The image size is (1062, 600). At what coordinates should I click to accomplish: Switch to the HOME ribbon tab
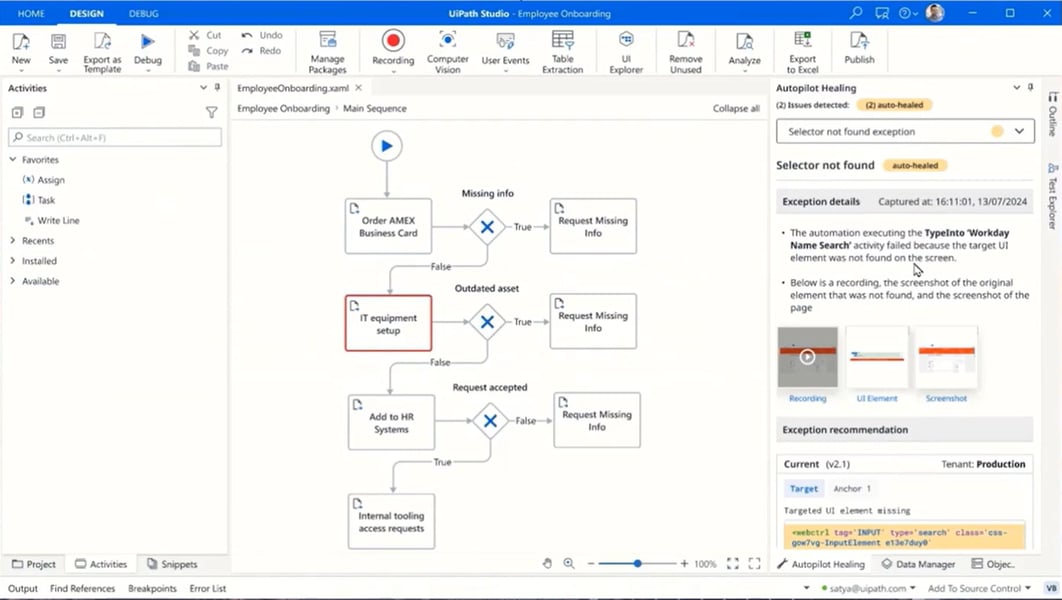click(31, 14)
